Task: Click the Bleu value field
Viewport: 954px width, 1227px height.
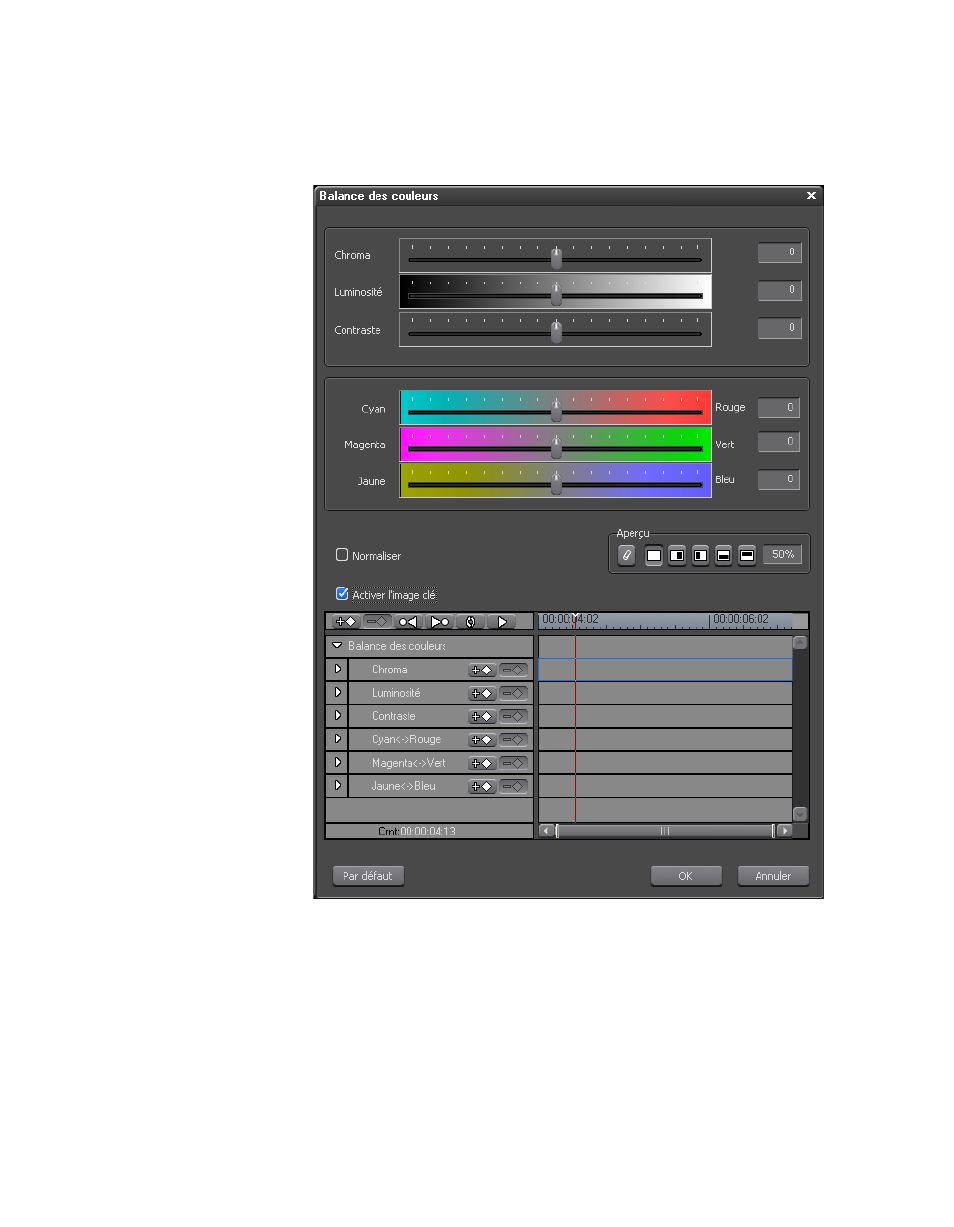Action: coord(778,480)
